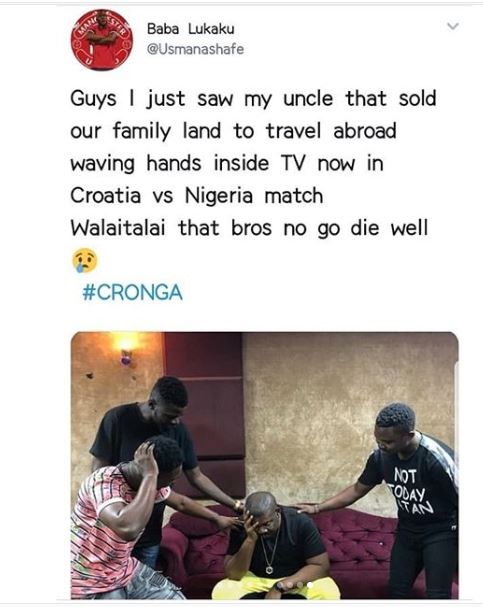
Task: Select the second carousel dot indicator
Action: pyautogui.click(x=290, y=585)
